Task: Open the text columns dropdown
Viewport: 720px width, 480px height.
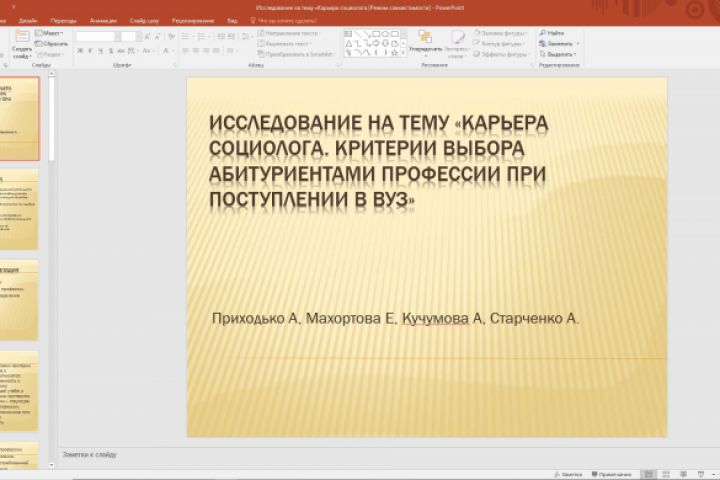Action: click(x=231, y=51)
